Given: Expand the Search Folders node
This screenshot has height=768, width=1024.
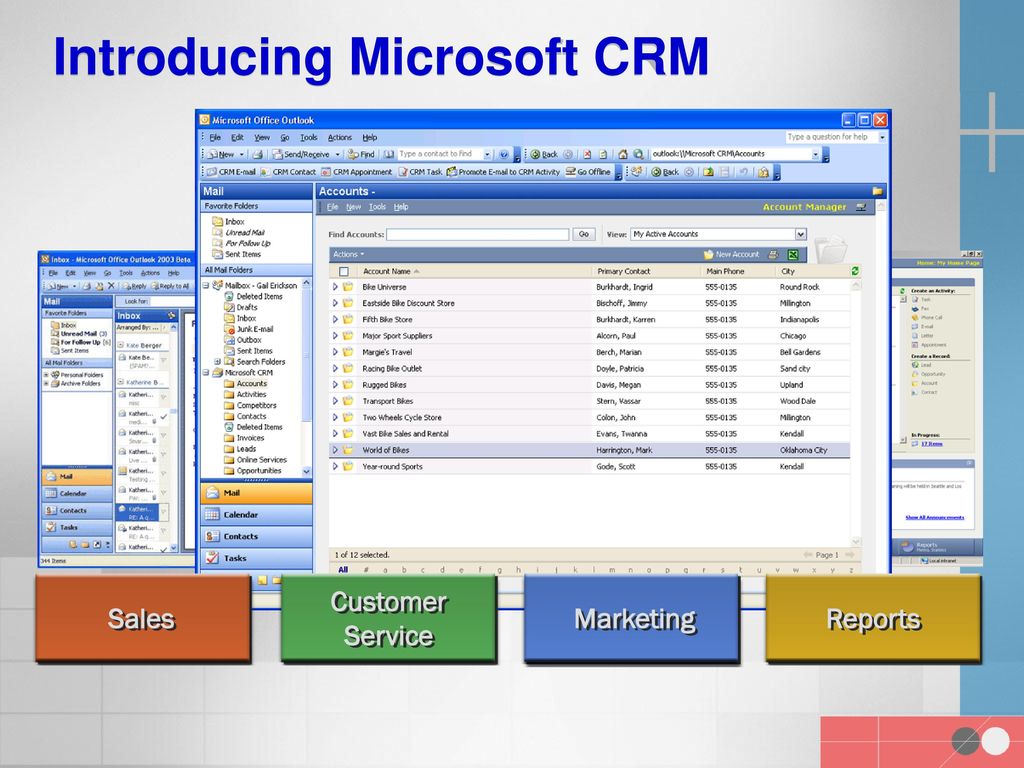Looking at the screenshot, I should pos(217,361).
